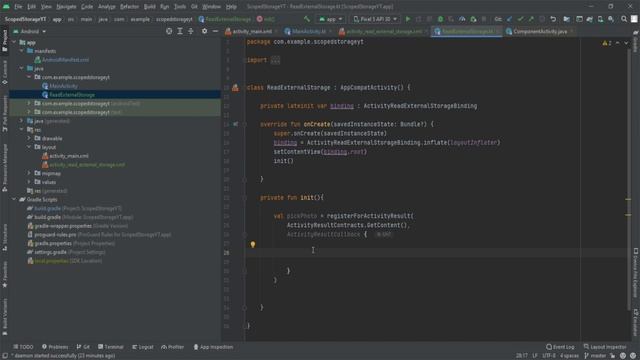Run the app with the green play button
Screen dimensions: 640x360
(407, 19)
